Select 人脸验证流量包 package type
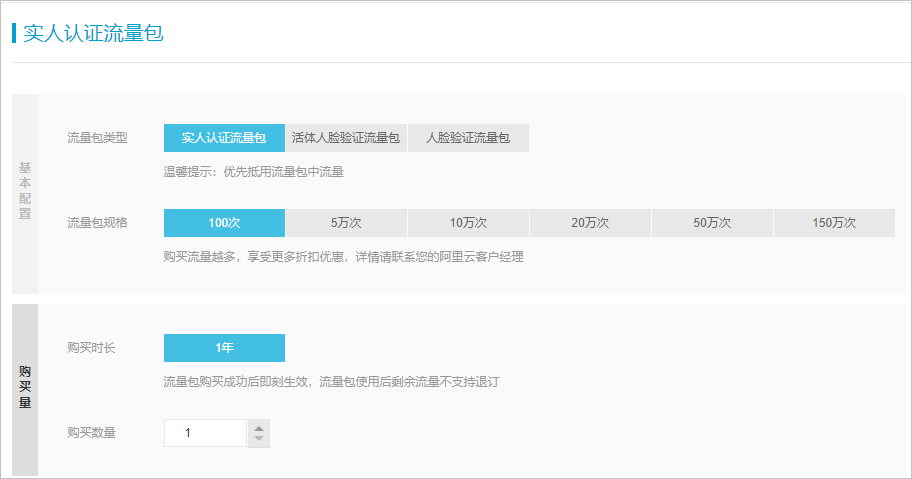 [468, 138]
